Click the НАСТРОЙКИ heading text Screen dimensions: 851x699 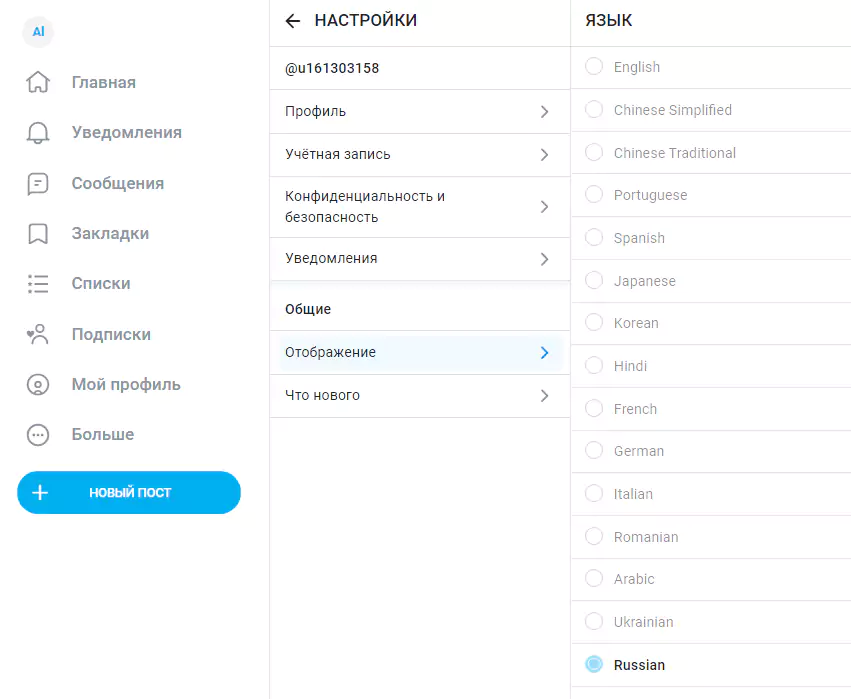click(366, 20)
